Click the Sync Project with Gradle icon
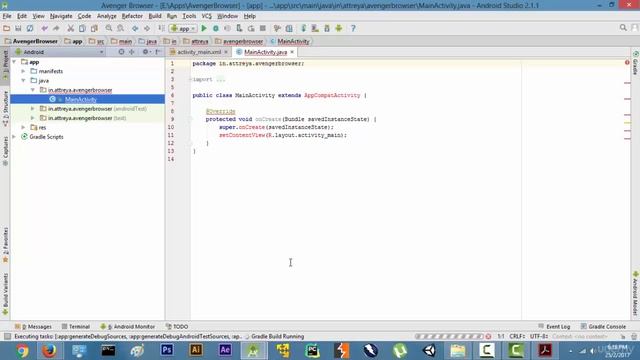This screenshot has height=360, width=640. [304, 28]
